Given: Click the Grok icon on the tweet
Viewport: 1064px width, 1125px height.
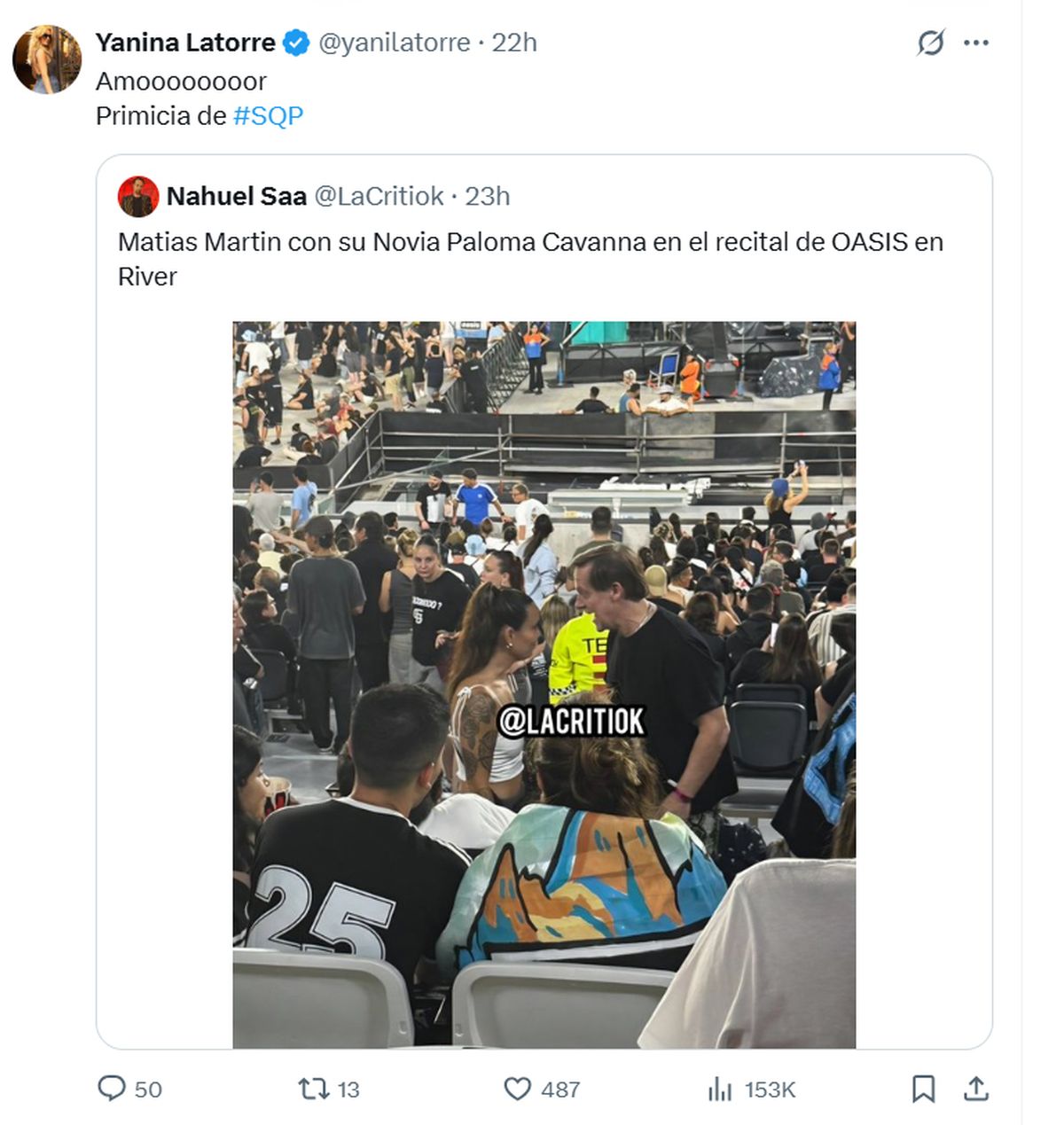Looking at the screenshot, I should pyautogui.click(x=930, y=43).
